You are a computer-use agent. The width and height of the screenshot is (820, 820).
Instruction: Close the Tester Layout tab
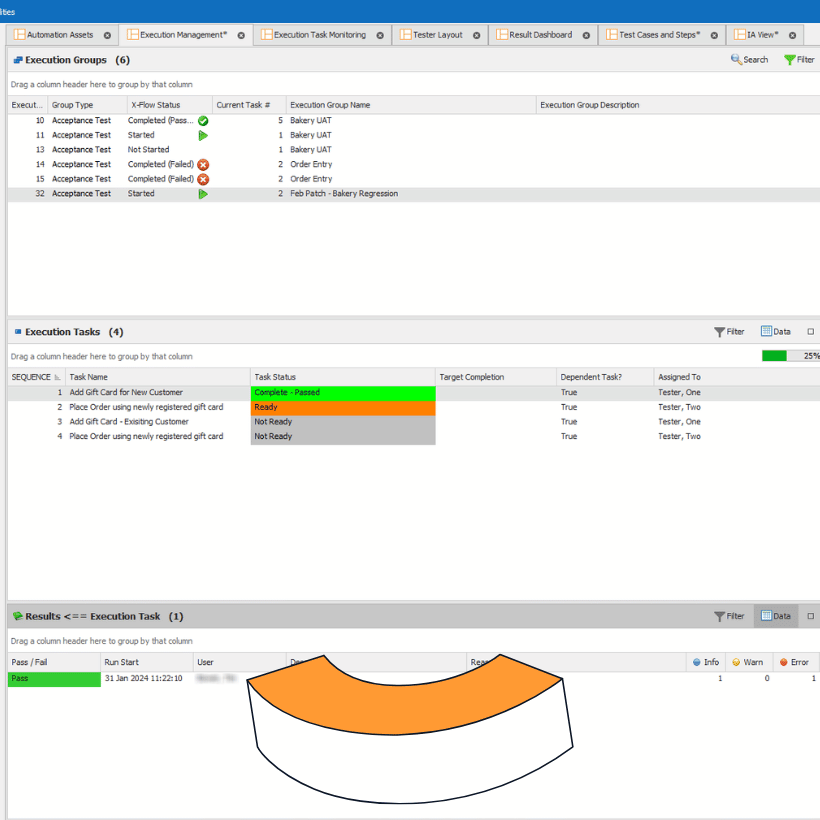[476, 36]
